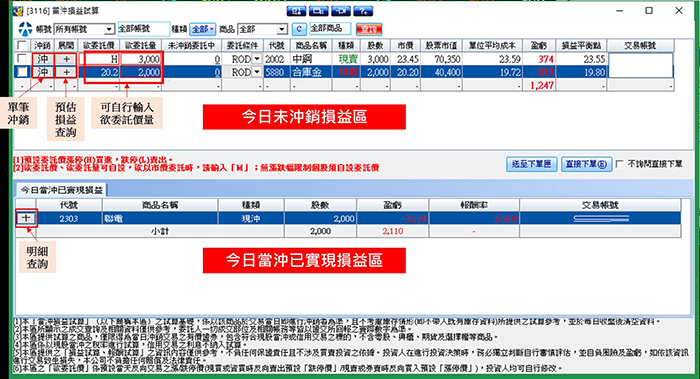Screen dimensions: 700x379
Task: Click the blue C clear button beside 商品
Action: (299, 29)
